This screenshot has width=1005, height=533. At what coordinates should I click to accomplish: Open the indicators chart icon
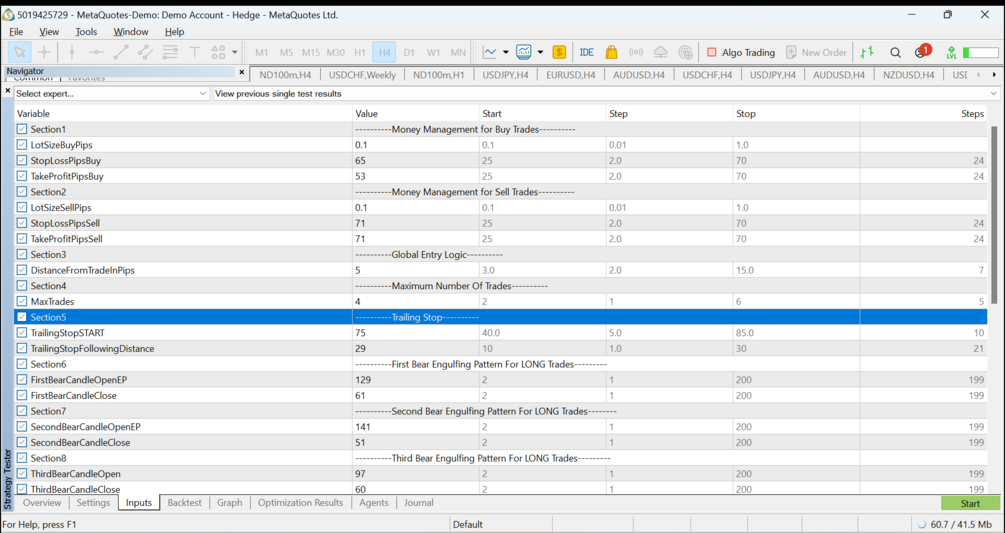pos(524,53)
